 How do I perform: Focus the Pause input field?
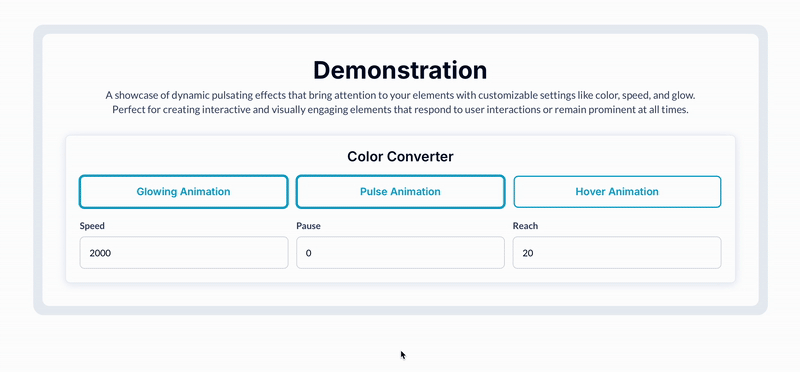click(x=401, y=253)
